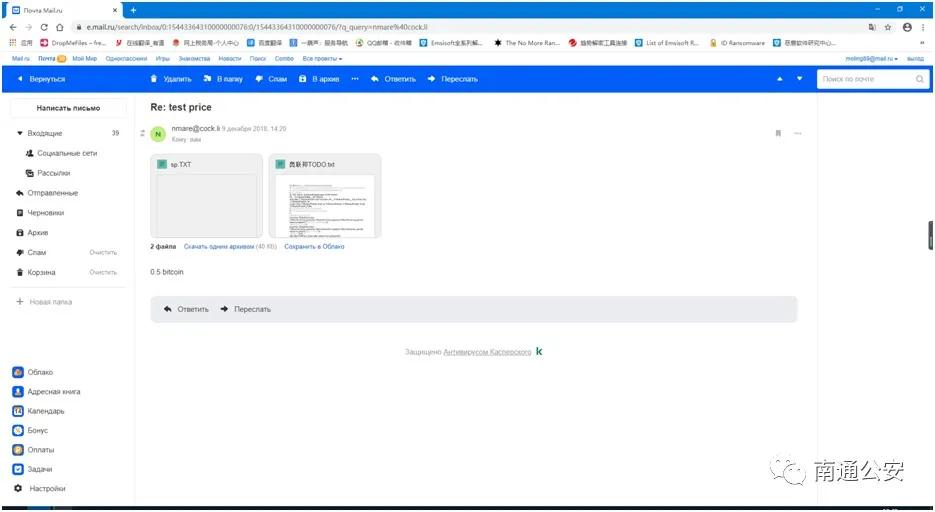Open Настройки gear in sidebar

tap(18, 488)
